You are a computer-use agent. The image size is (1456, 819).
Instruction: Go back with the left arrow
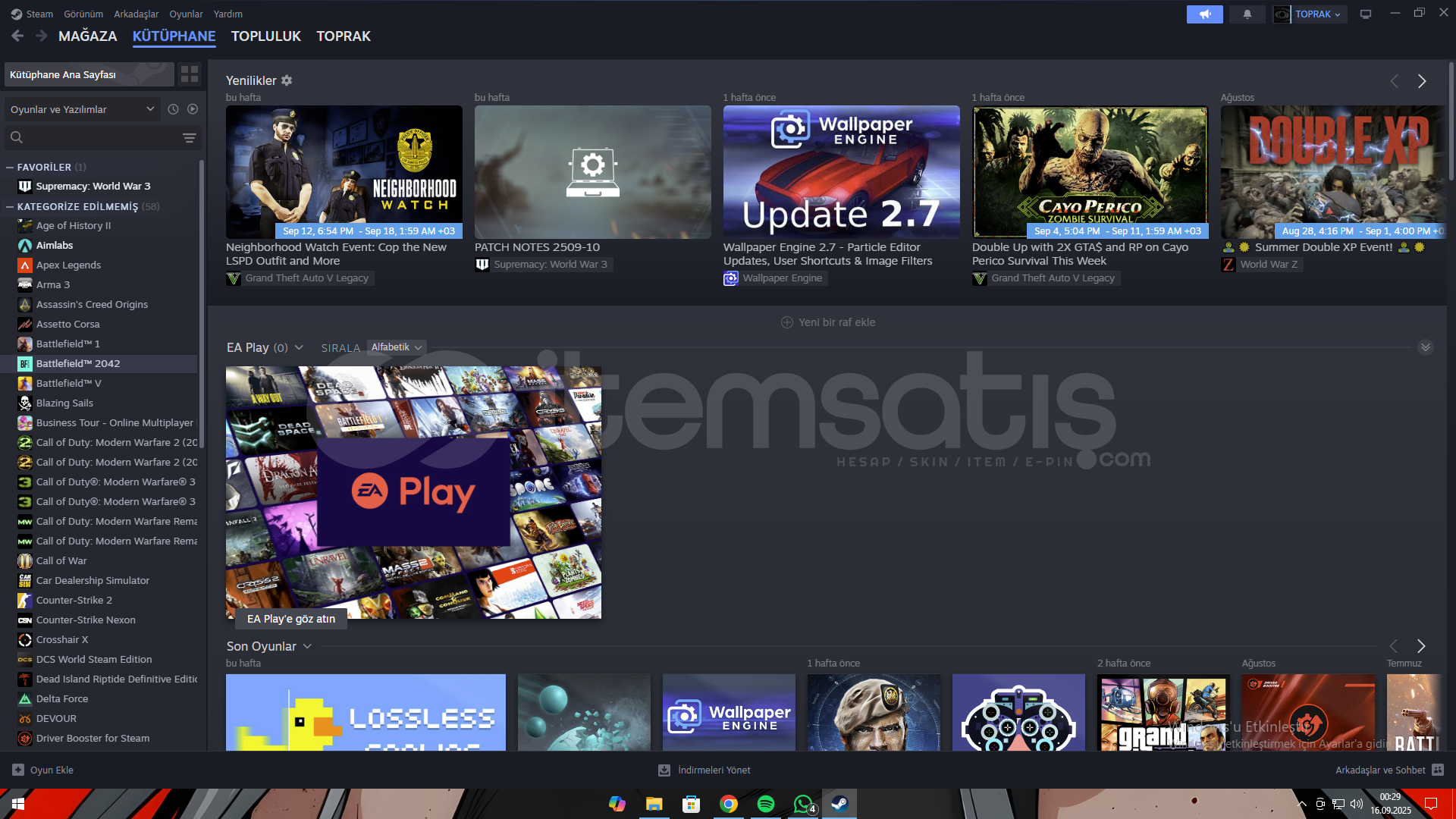17,36
